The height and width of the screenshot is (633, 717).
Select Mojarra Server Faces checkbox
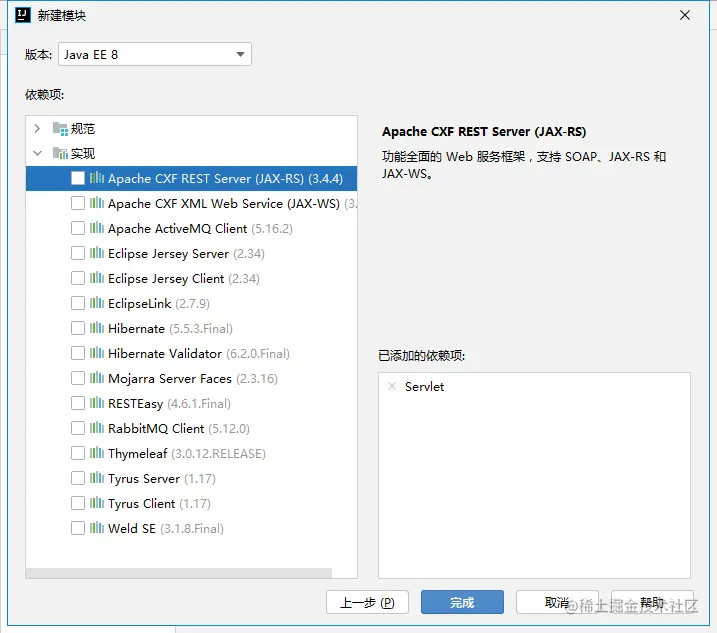click(x=78, y=378)
